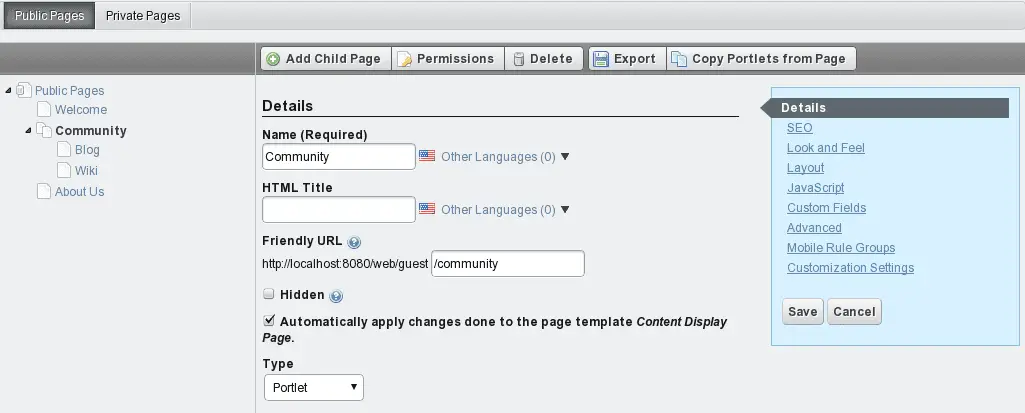1025x413 pixels.
Task: Click the green plus icon on Add Child Page
Action: point(273,59)
